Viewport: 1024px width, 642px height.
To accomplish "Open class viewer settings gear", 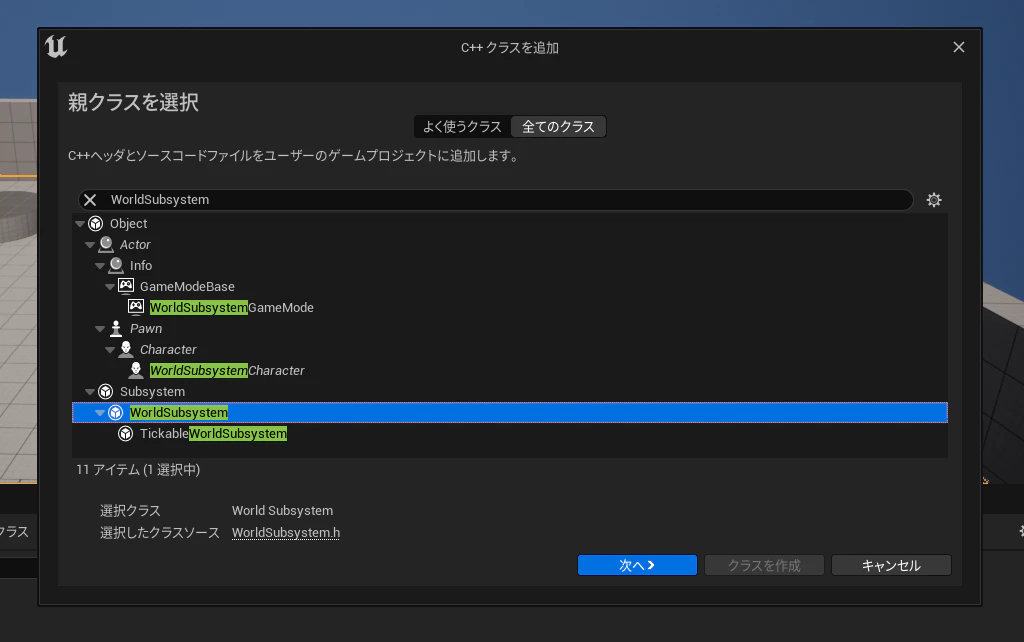I will pyautogui.click(x=934, y=200).
